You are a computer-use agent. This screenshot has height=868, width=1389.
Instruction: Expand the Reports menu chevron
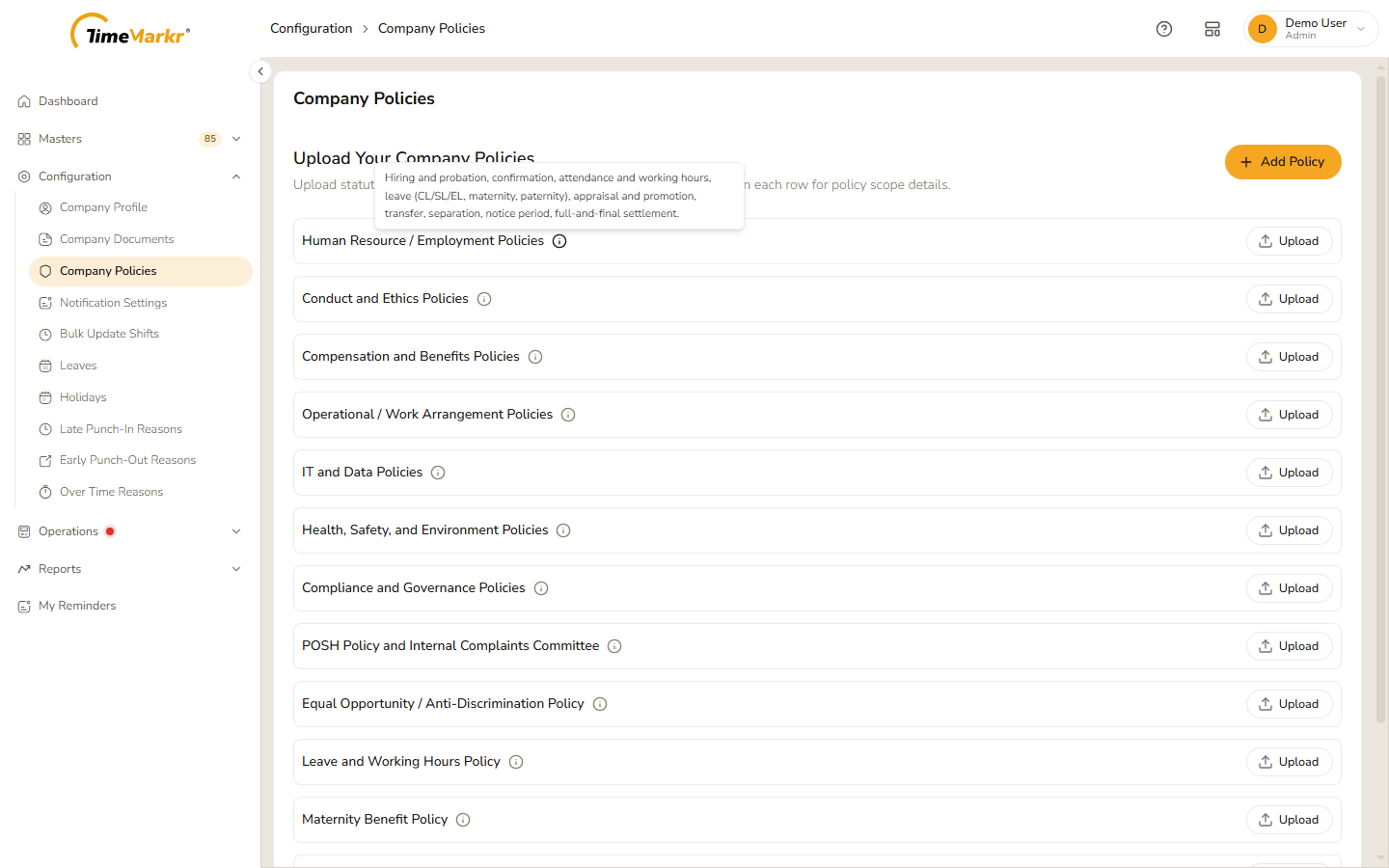236,569
